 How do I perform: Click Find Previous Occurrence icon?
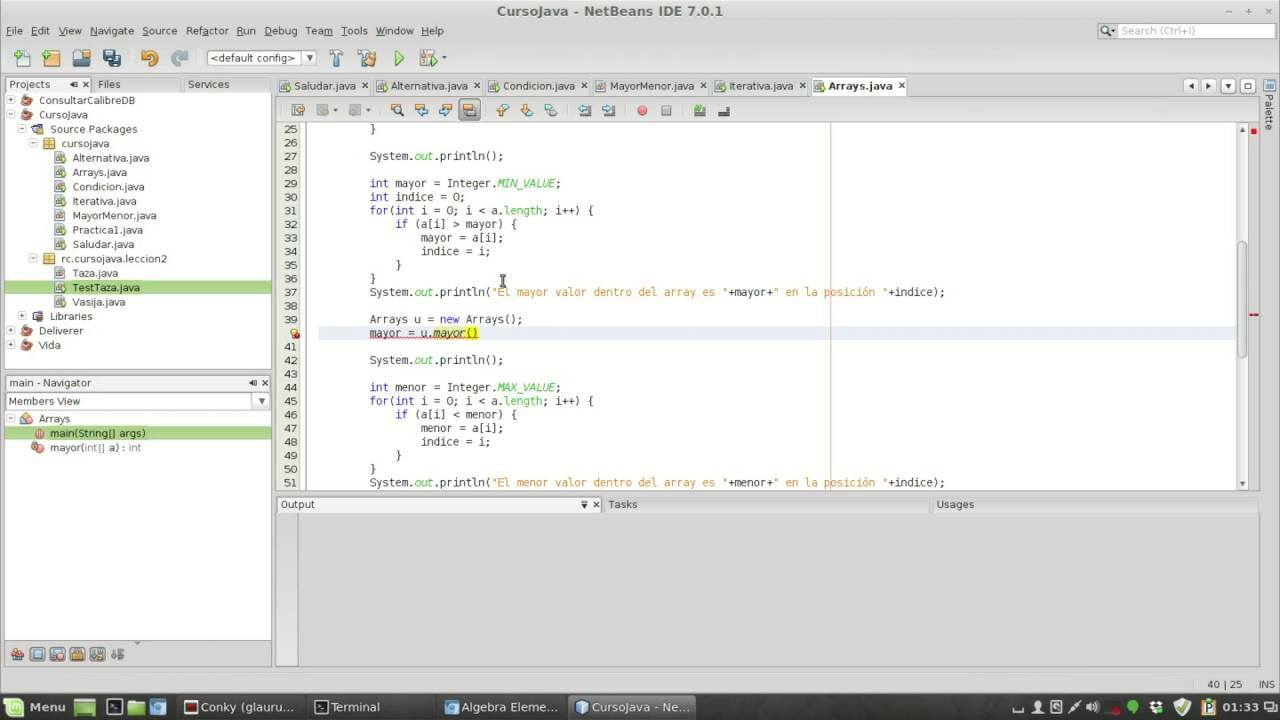click(421, 110)
